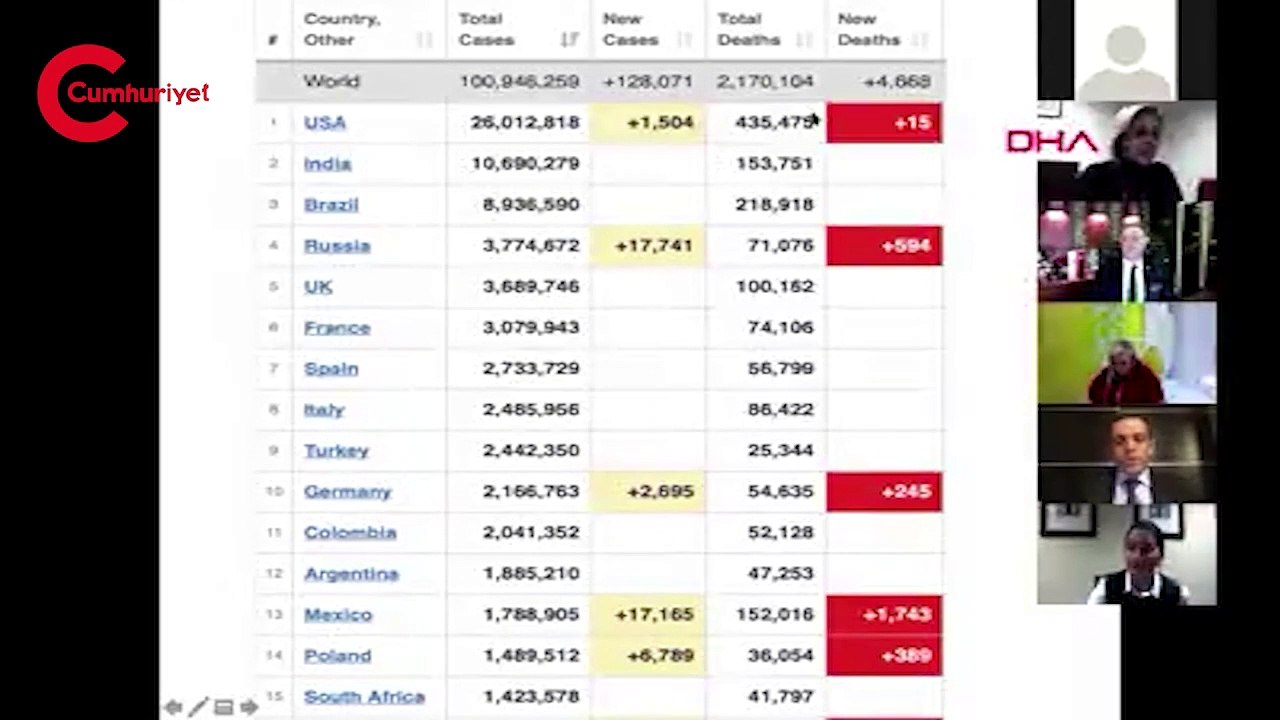
Task: Go to previous slide with left arrow
Action: click(173, 708)
